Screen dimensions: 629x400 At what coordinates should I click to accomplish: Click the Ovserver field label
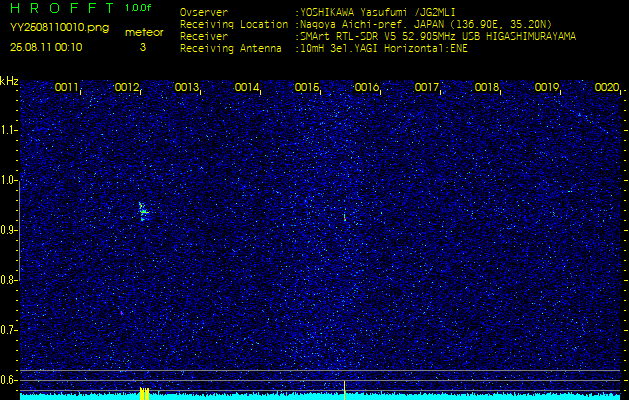point(204,13)
